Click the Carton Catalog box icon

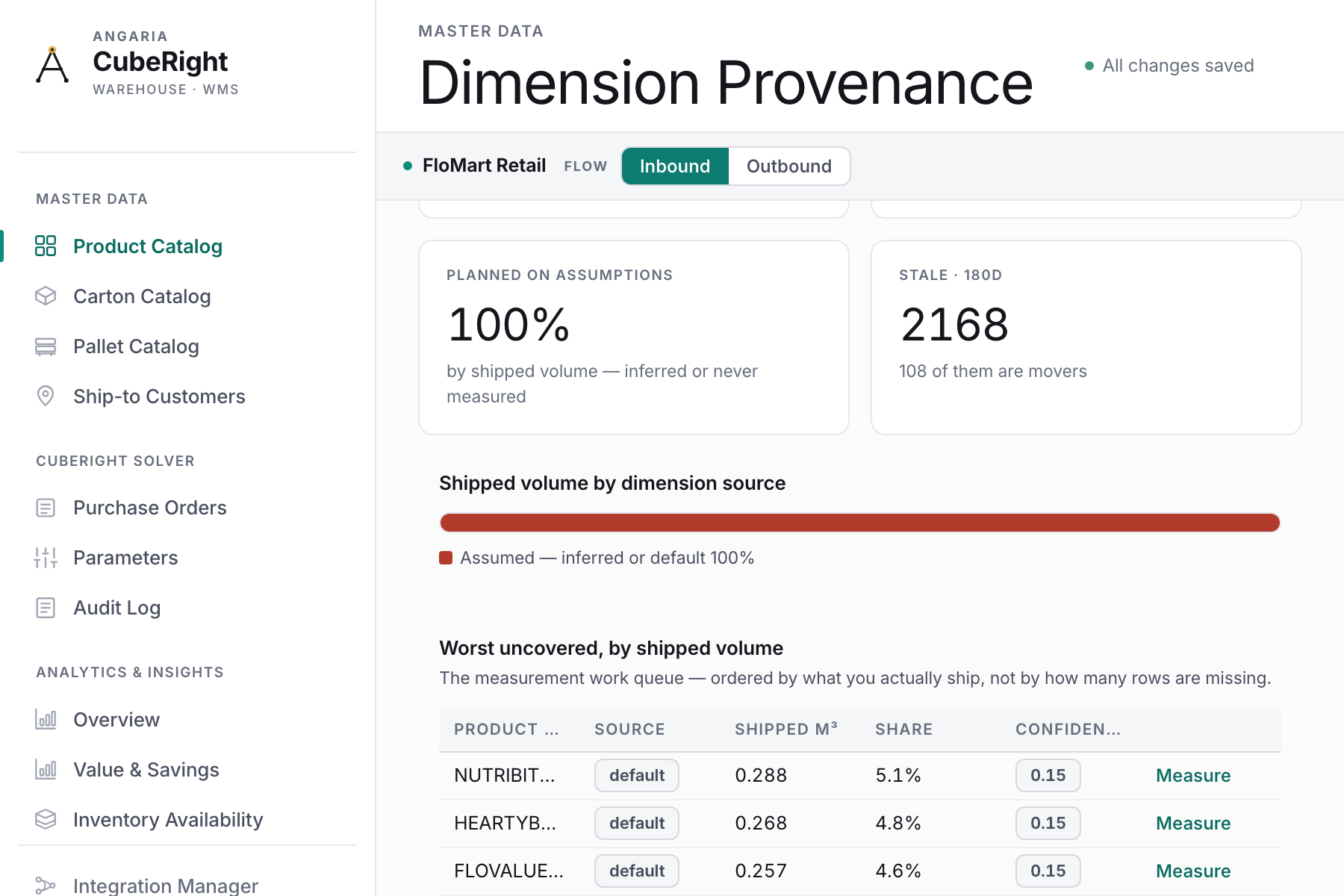coord(46,296)
